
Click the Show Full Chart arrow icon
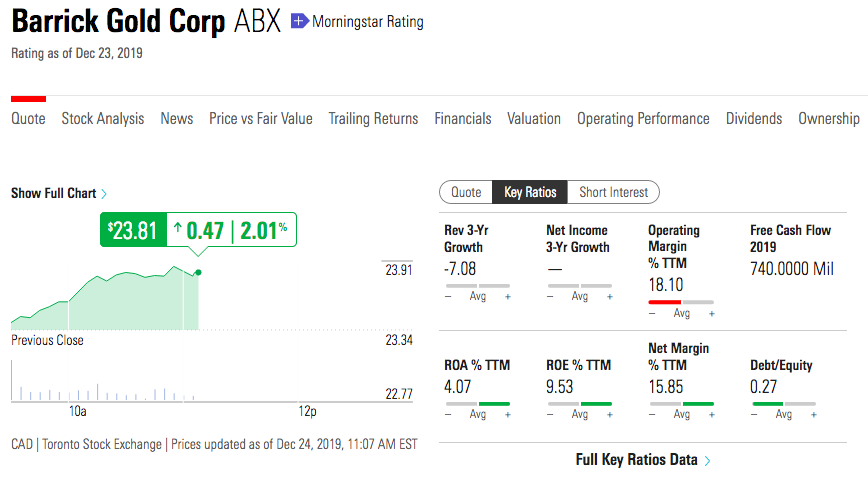point(104,194)
